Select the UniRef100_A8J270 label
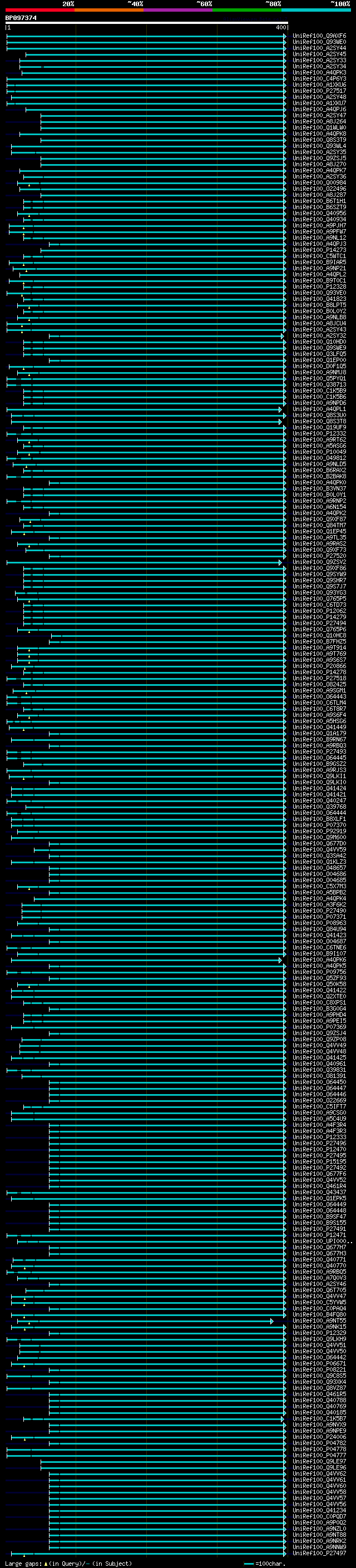The height and width of the screenshot is (1568, 356). (x=319, y=164)
